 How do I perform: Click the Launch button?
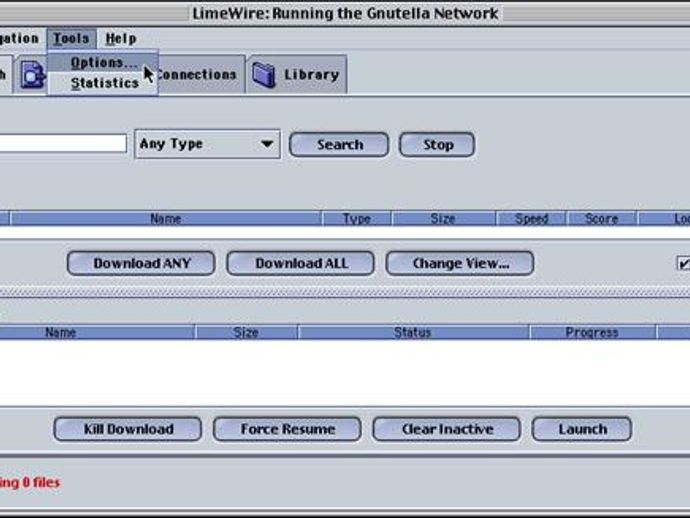click(582, 429)
